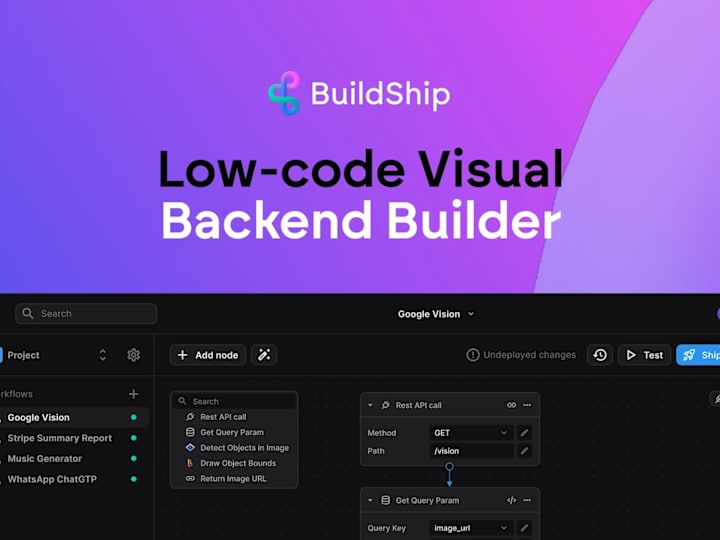
Task: Edit the Query Key with pencil icon
Action: tap(524, 528)
